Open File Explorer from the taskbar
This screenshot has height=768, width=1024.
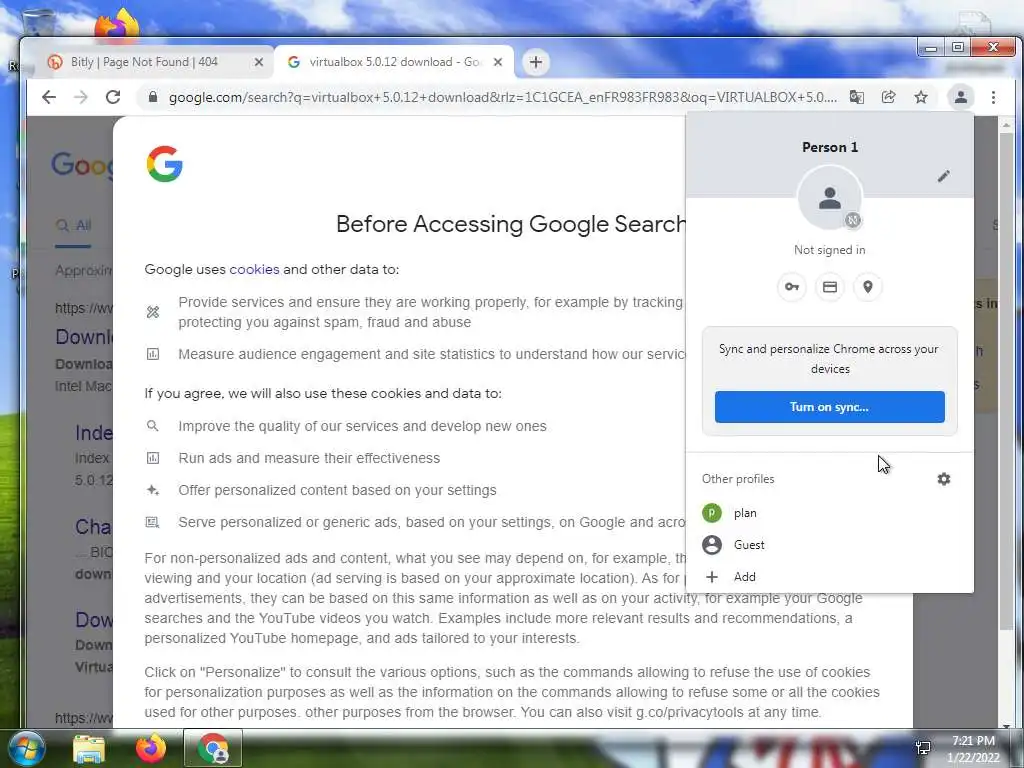(x=89, y=748)
